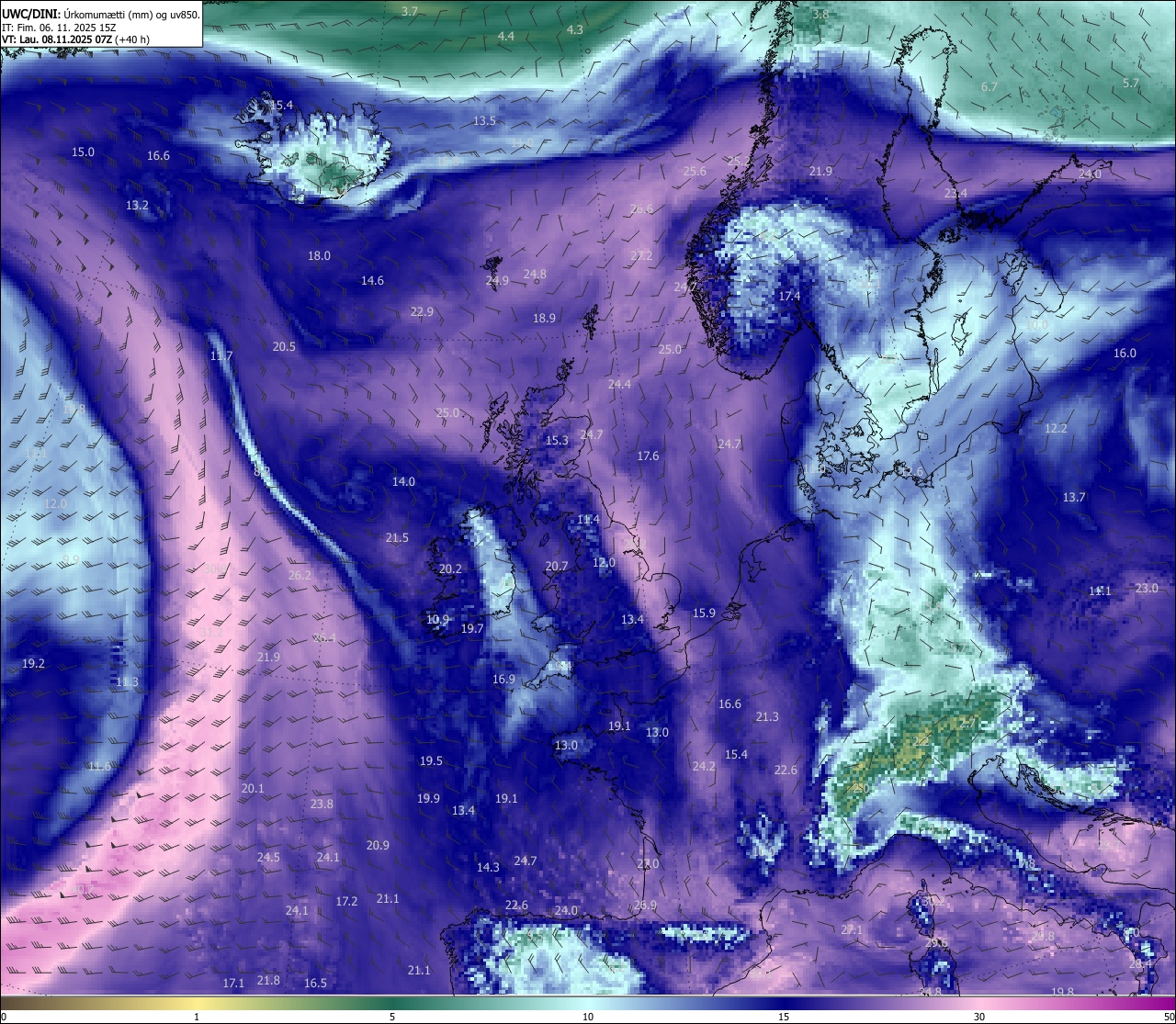Click the 'VT: Lau. 08.11.2025 07Z (+40 h)' line
Image resolution: width=1176 pixels, height=1024 pixels.
76,39
